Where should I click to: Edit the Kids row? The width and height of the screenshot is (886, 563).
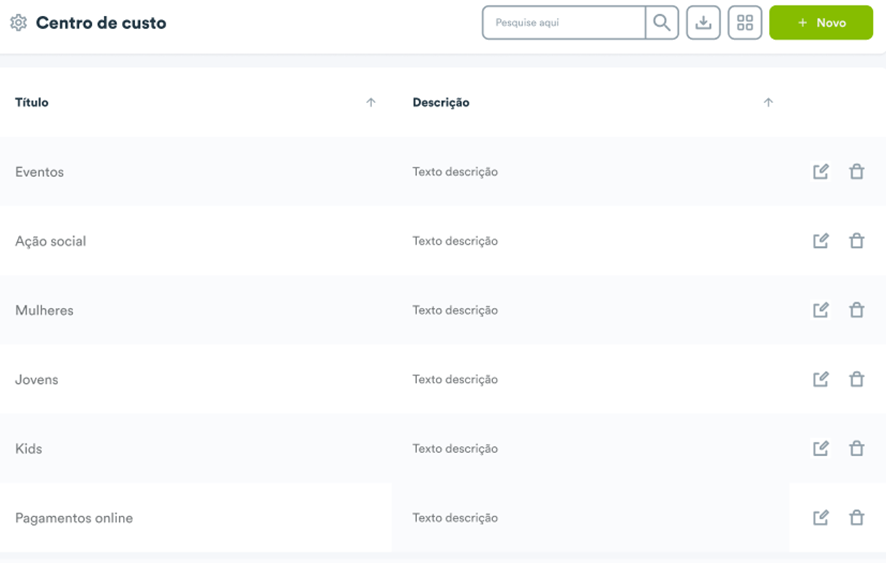click(x=820, y=448)
